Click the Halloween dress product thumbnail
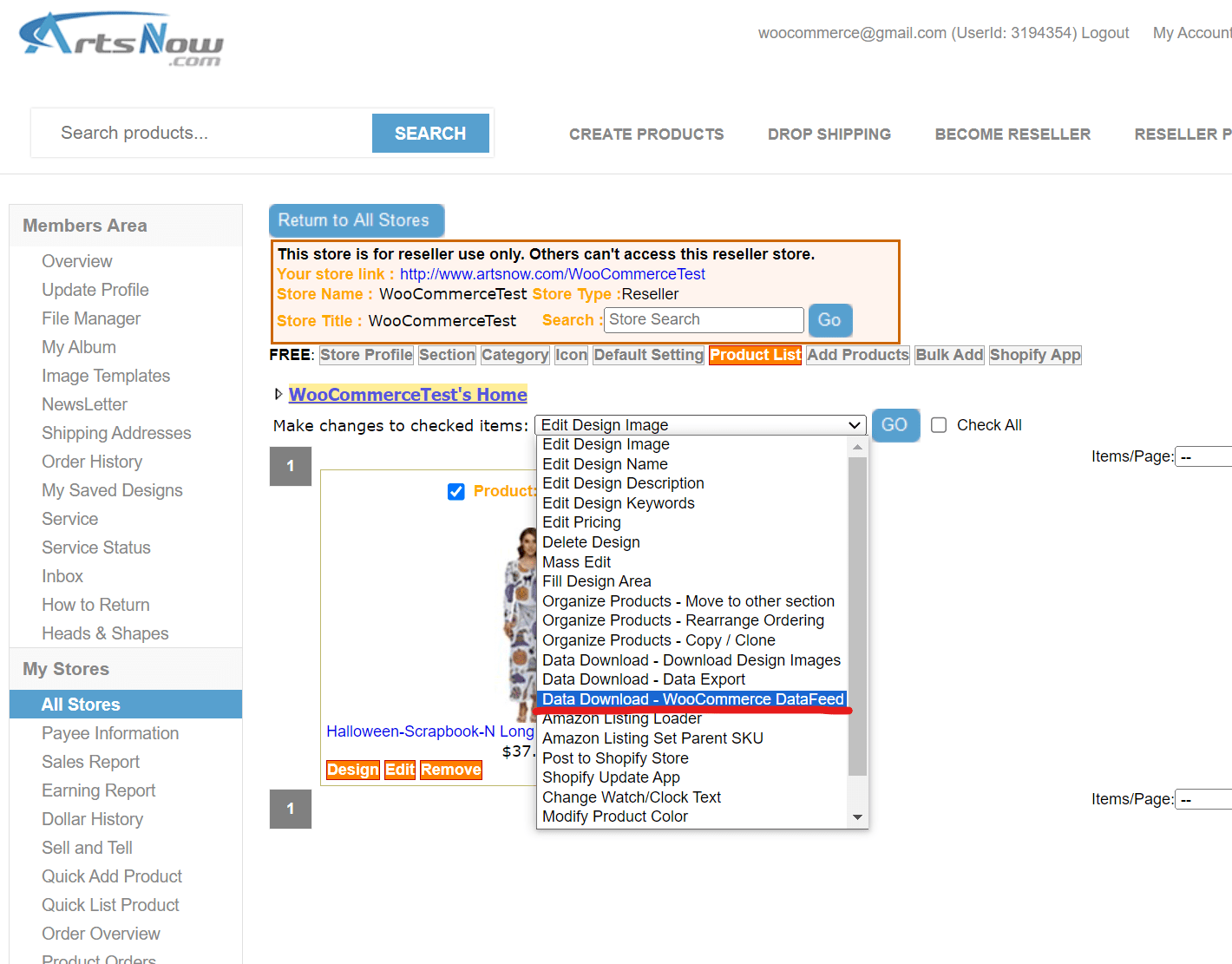The width and height of the screenshot is (1232, 964). tap(520, 625)
